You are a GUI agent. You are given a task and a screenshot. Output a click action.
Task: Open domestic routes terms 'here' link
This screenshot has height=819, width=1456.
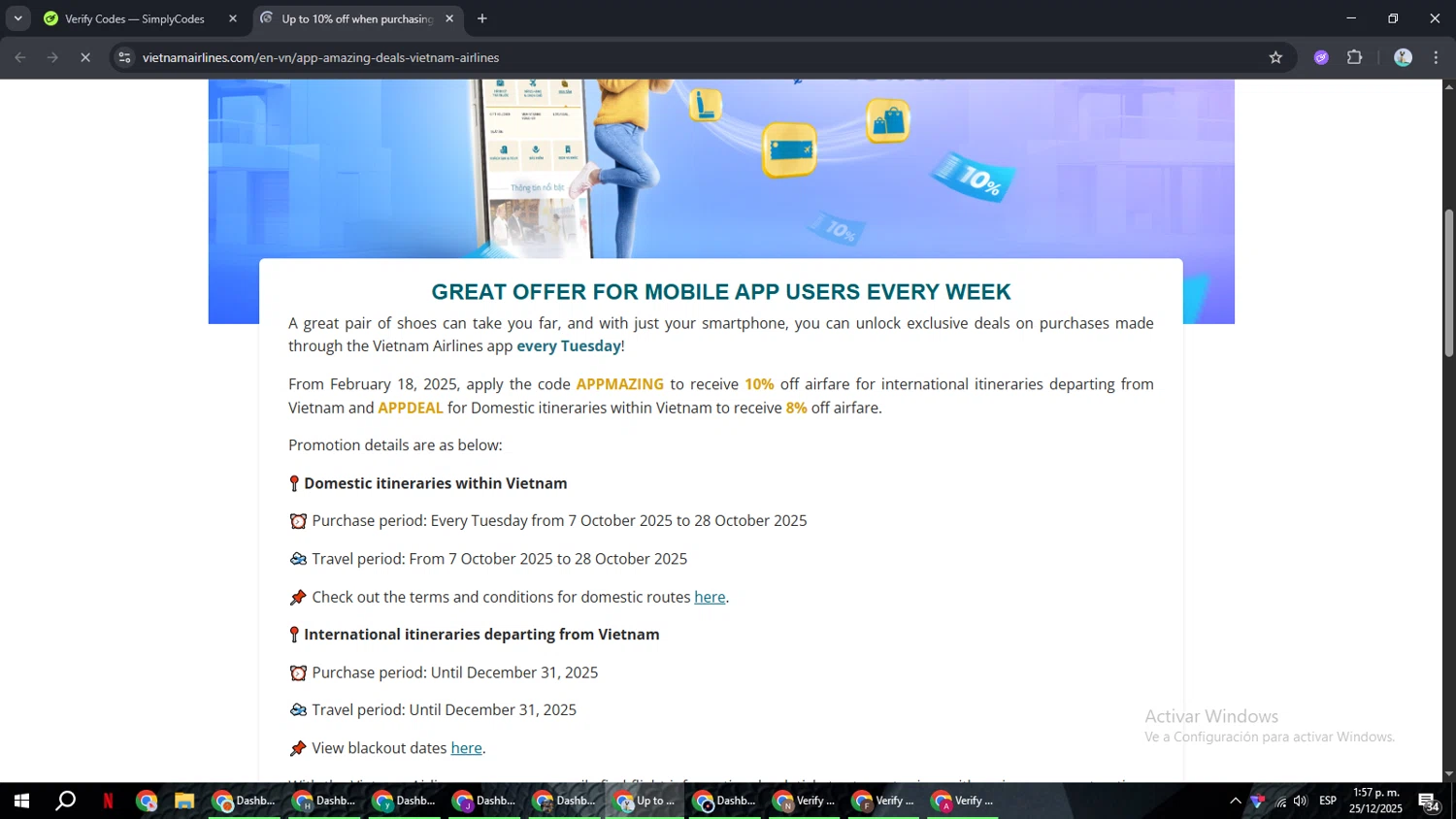tap(710, 597)
